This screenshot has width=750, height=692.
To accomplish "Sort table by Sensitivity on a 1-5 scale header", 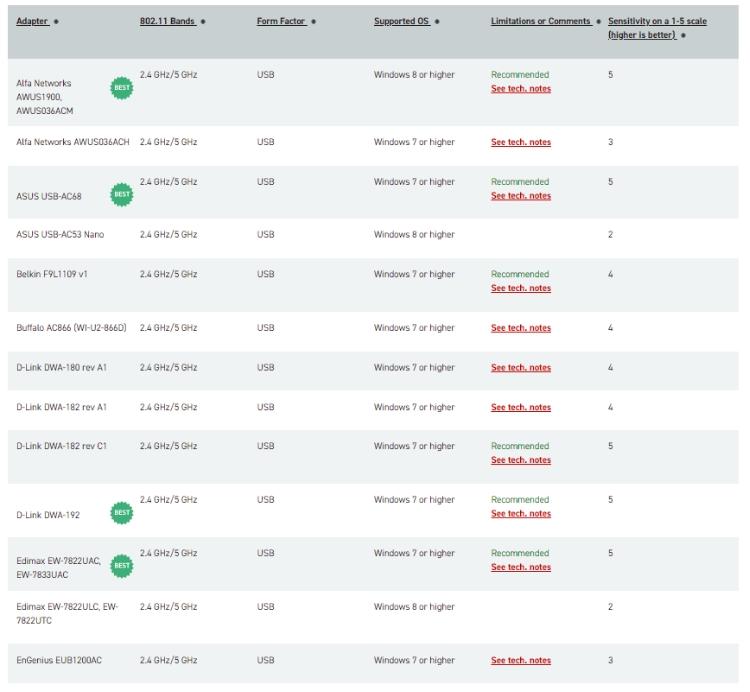I will click(656, 21).
